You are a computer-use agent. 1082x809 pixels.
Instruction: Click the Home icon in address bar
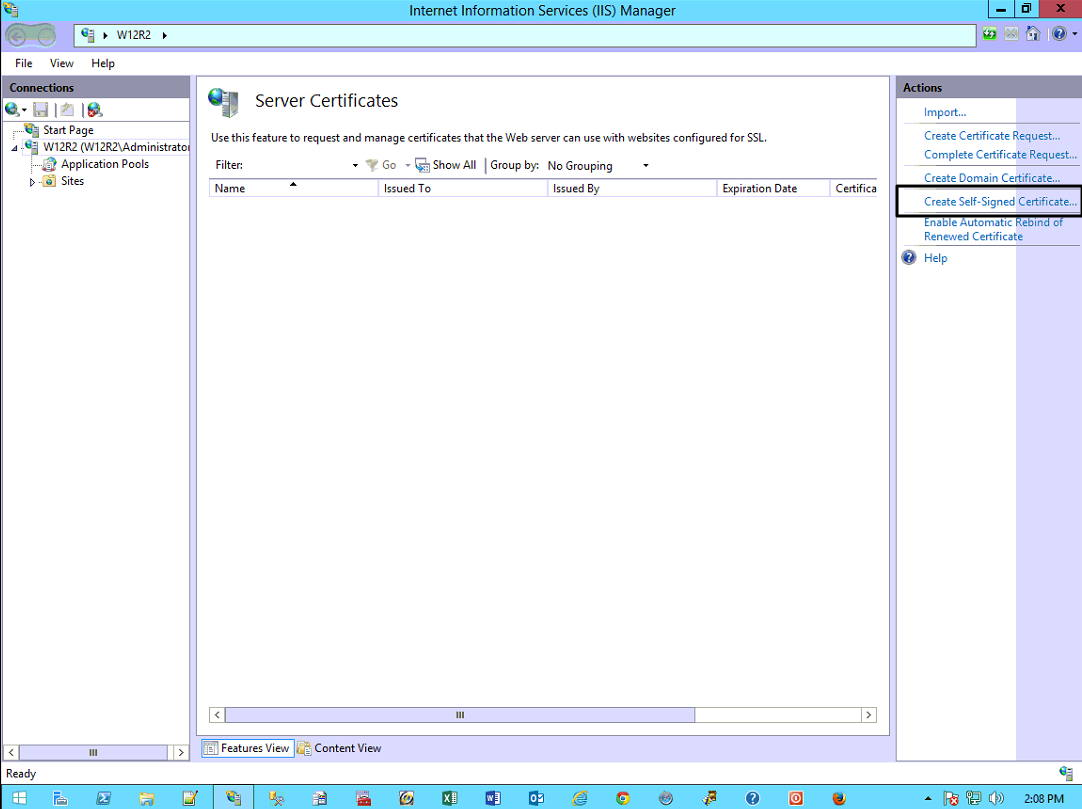click(x=1034, y=34)
